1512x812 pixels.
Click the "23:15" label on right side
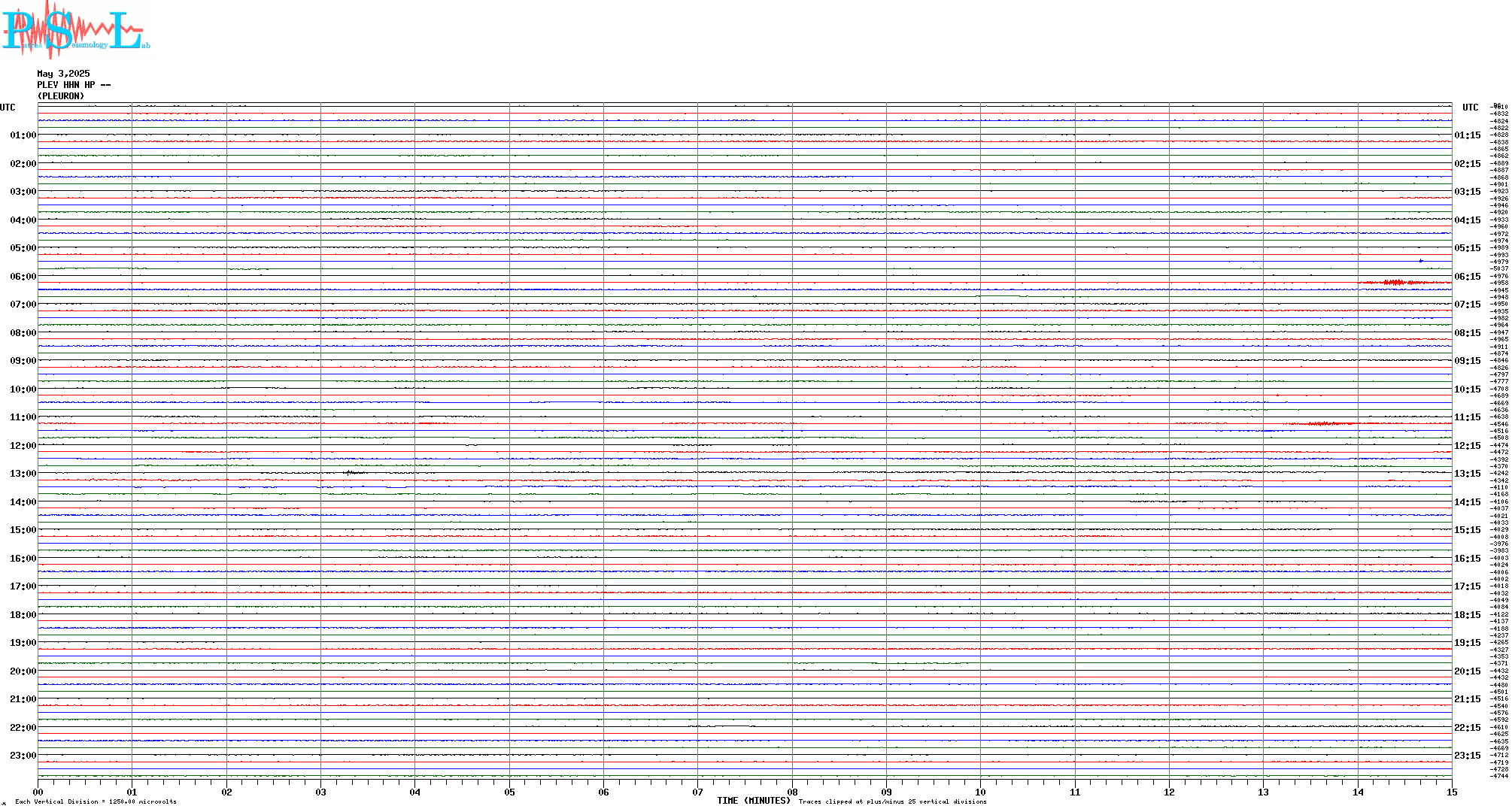[x=1468, y=756]
